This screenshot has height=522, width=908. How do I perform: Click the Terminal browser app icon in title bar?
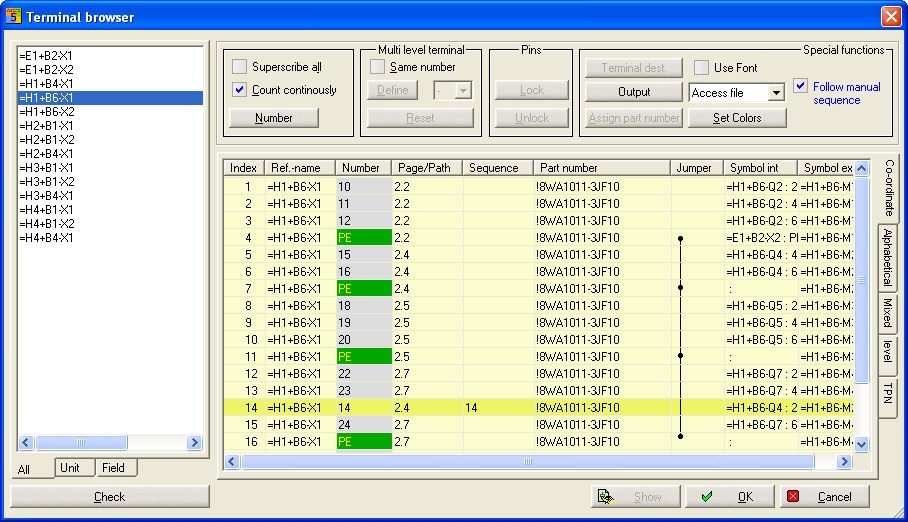tap(13, 16)
